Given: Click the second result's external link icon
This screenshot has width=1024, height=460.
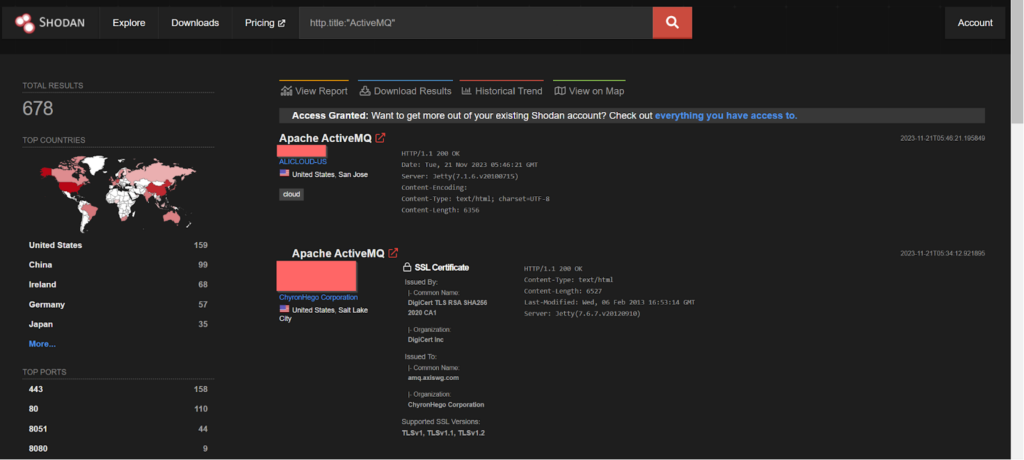Looking at the screenshot, I should (393, 253).
